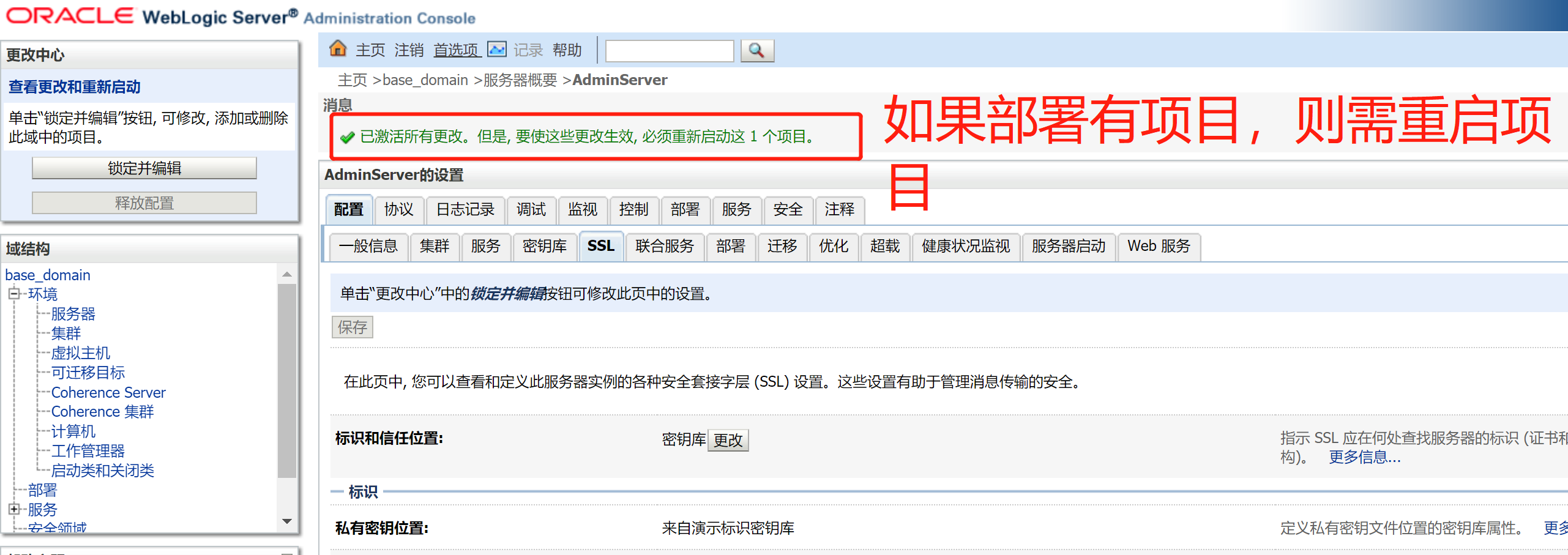
Task: Collapse the 环境 tree node
Action: pos(13,294)
